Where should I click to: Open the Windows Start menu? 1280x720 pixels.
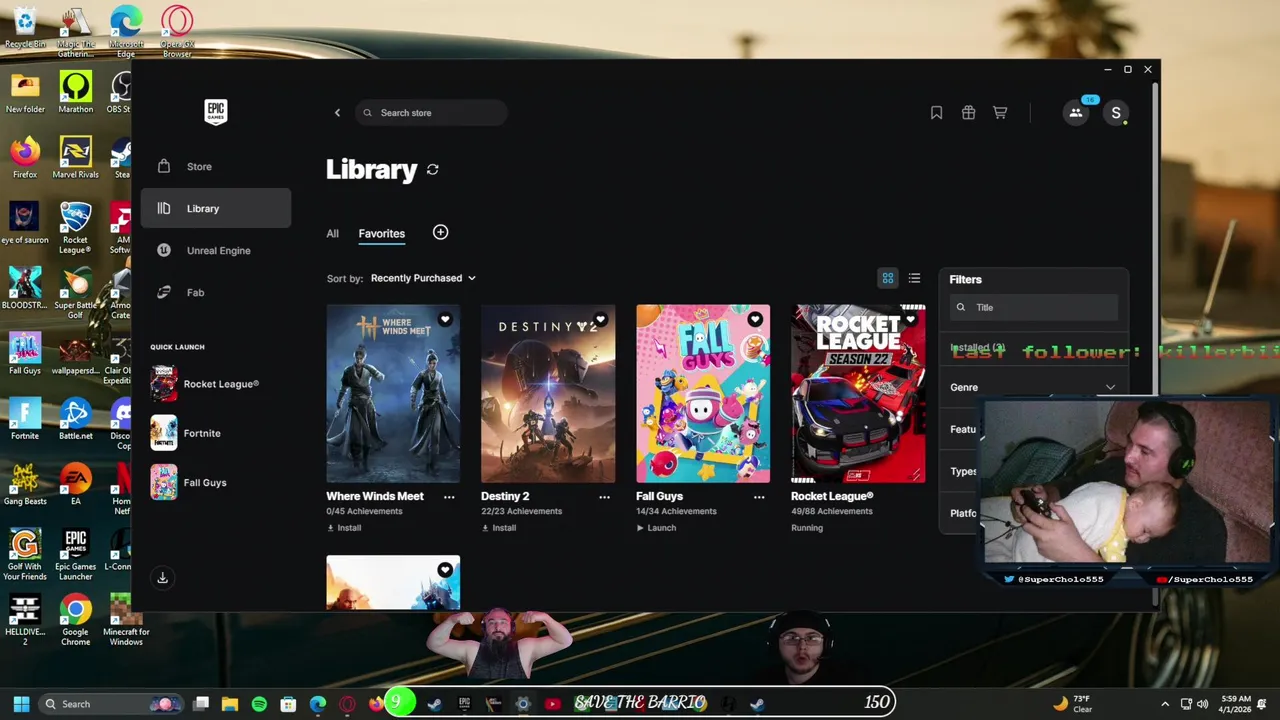click(x=21, y=704)
